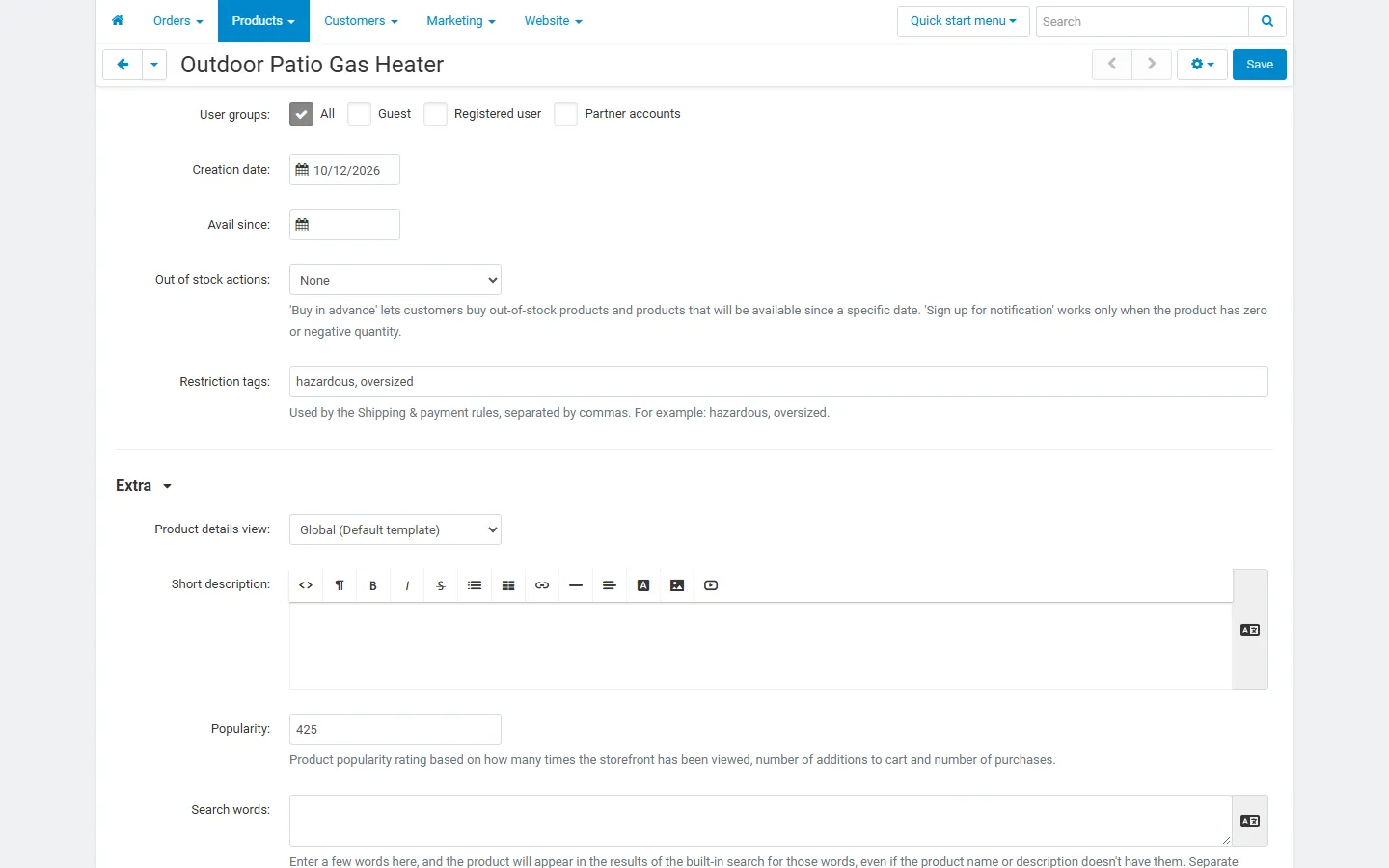Open the Product details view dropdown
1389x868 pixels.
point(395,529)
